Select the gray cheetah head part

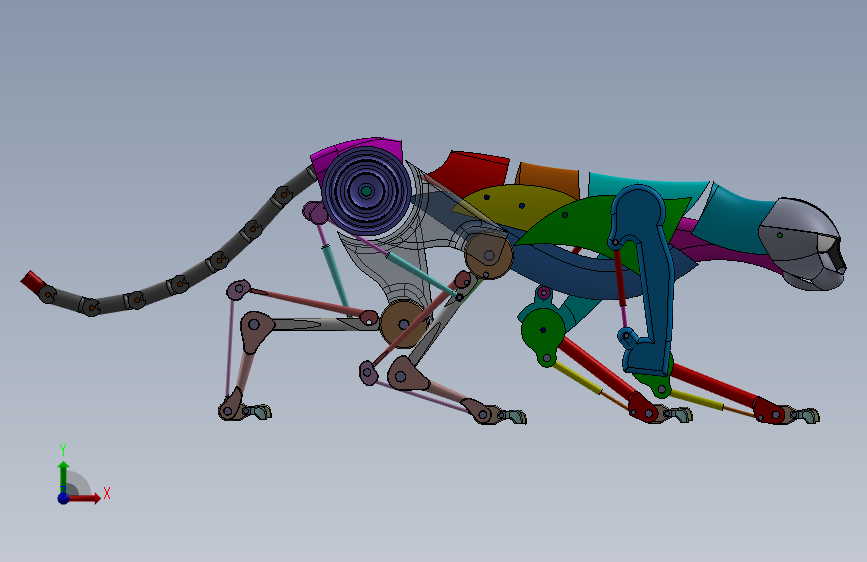802,242
